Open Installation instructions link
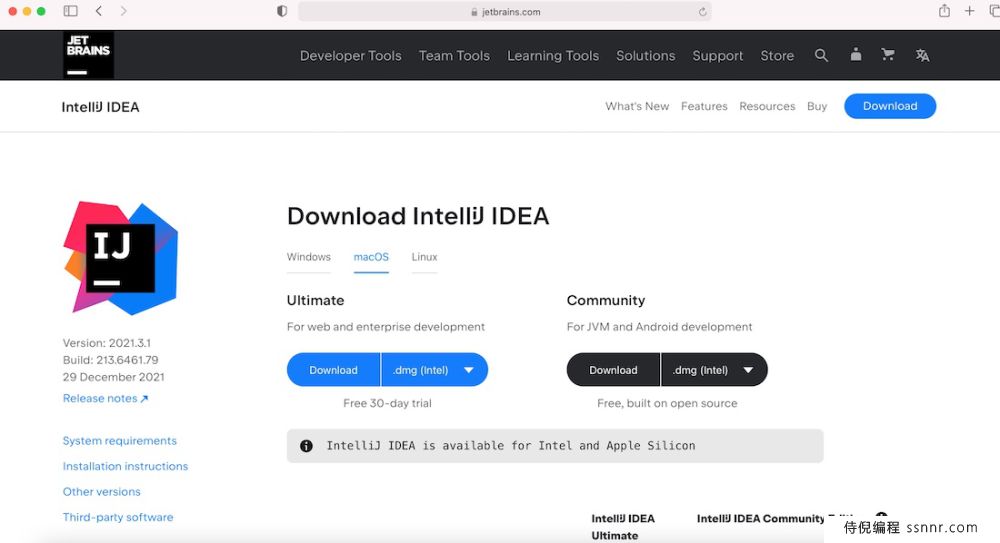The height and width of the screenshot is (543, 1000). click(x=126, y=466)
